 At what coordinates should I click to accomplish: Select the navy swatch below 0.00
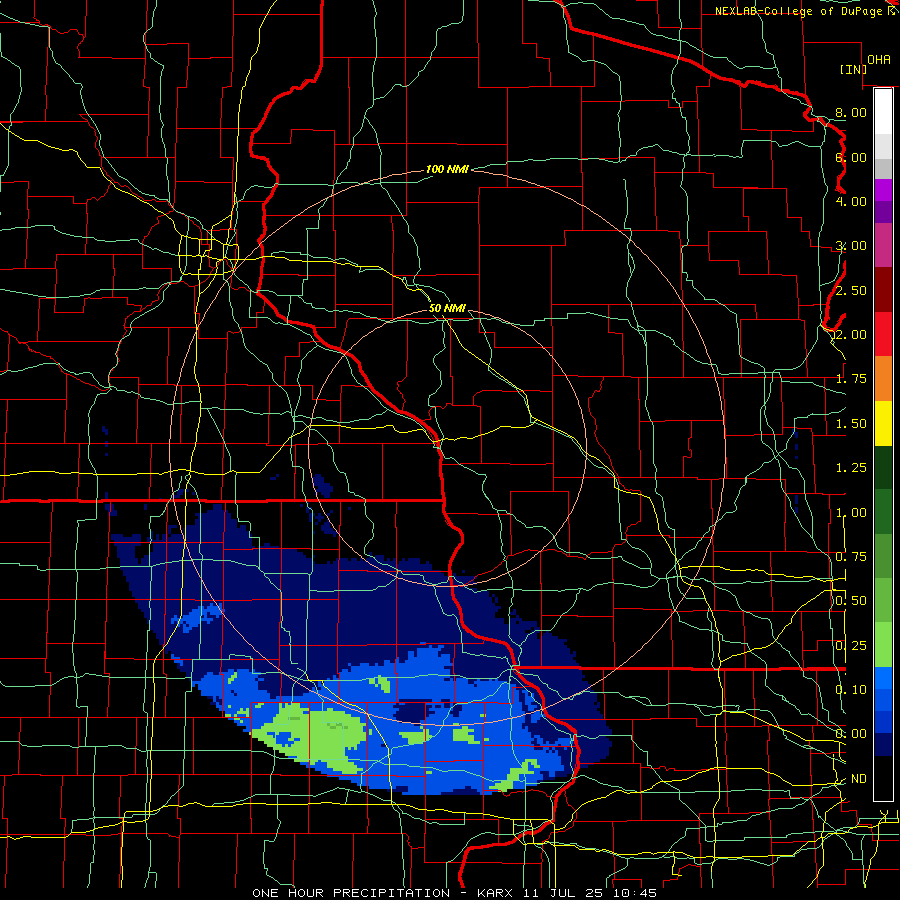[x=883, y=744]
